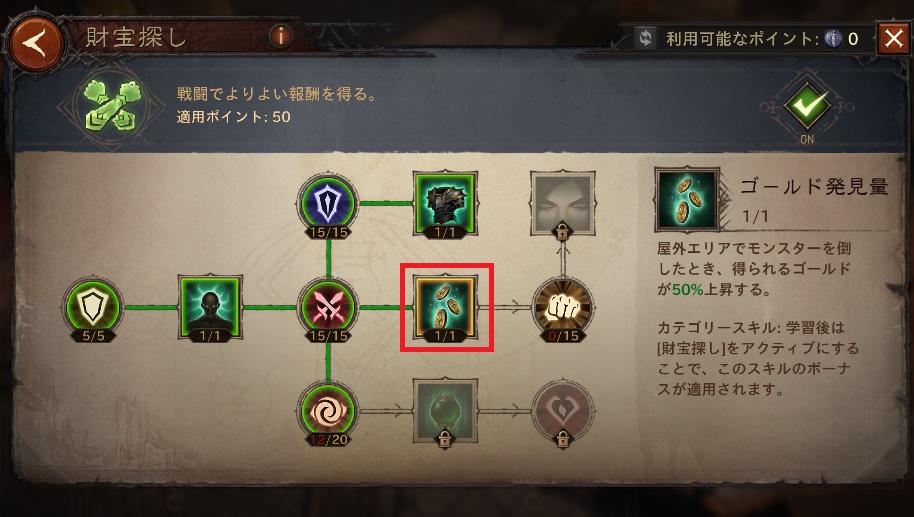Open the info icon beside 財宝探し

(280, 37)
